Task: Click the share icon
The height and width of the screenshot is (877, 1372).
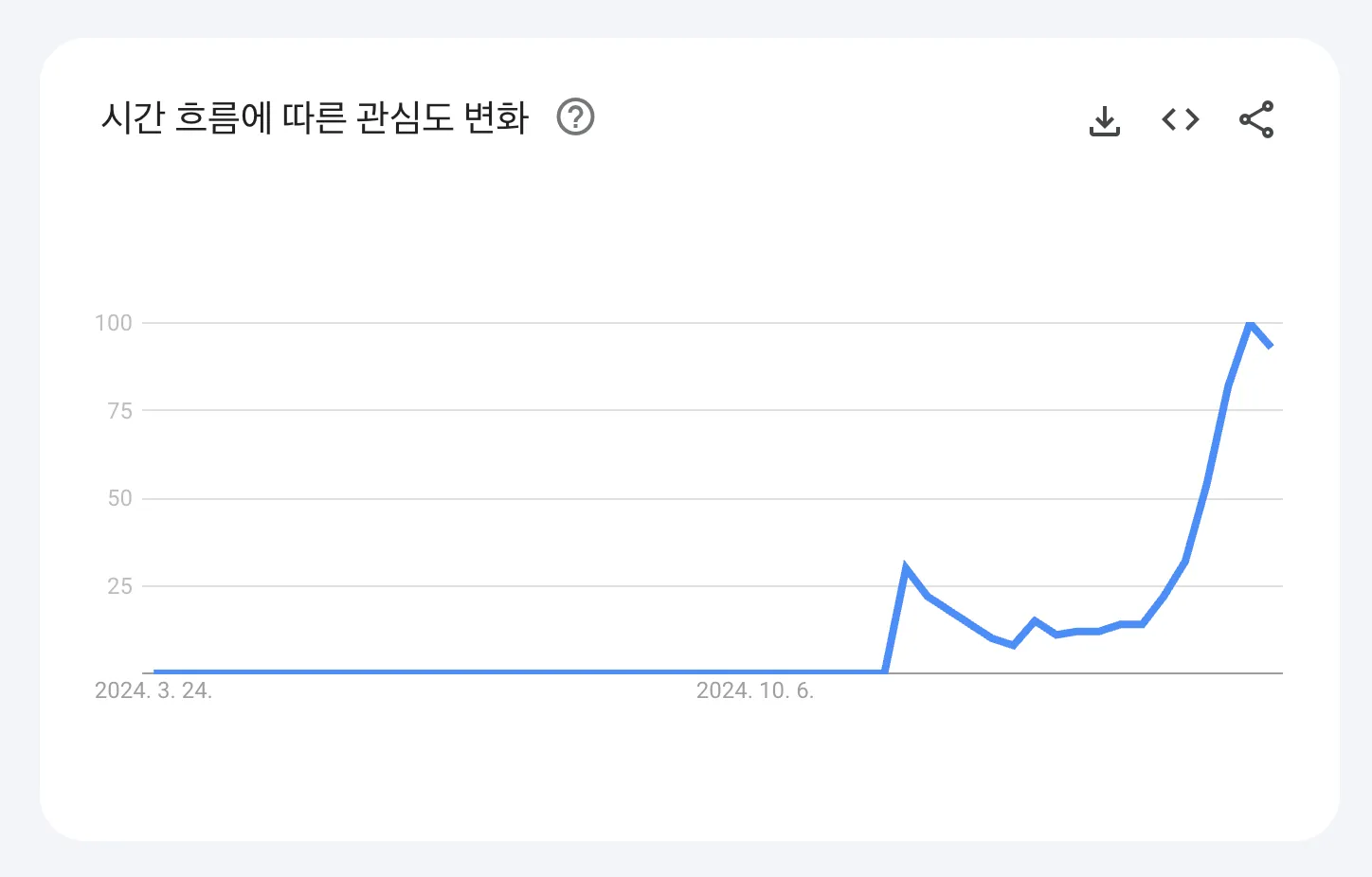Action: pyautogui.click(x=1256, y=119)
